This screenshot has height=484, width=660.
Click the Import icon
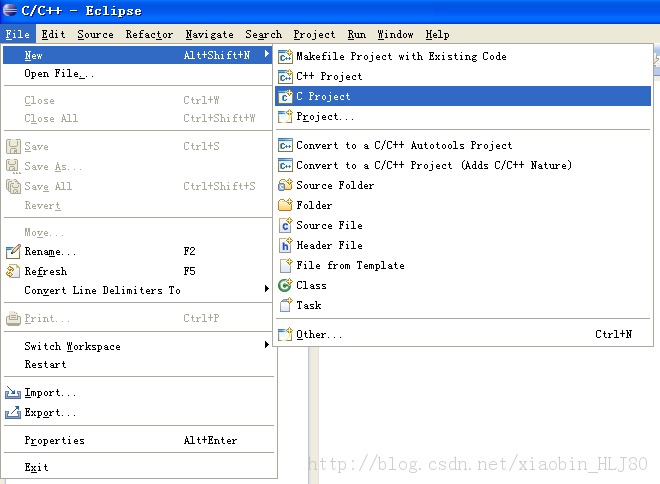(13, 393)
